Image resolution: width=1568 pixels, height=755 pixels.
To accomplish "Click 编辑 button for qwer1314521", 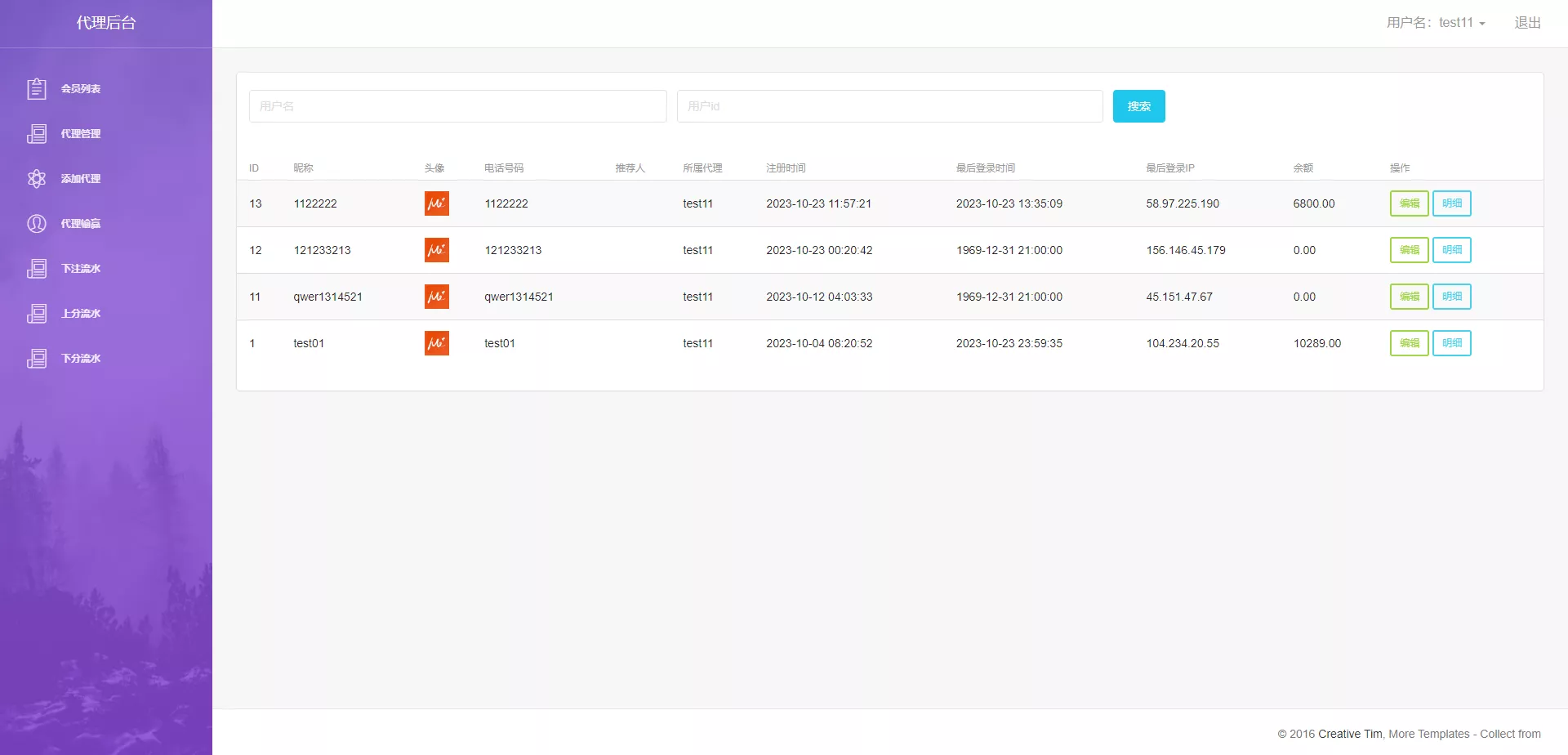I will (1409, 297).
